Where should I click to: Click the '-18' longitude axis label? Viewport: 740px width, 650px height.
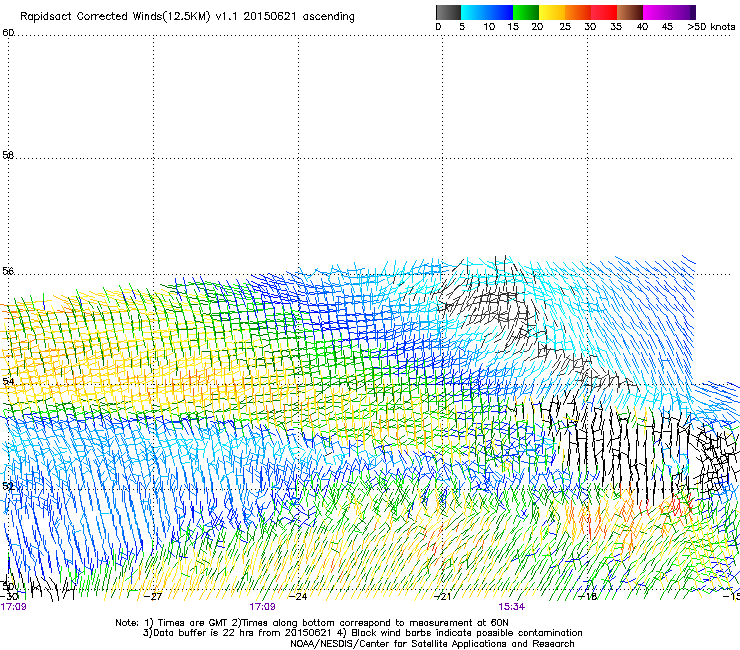[588, 597]
